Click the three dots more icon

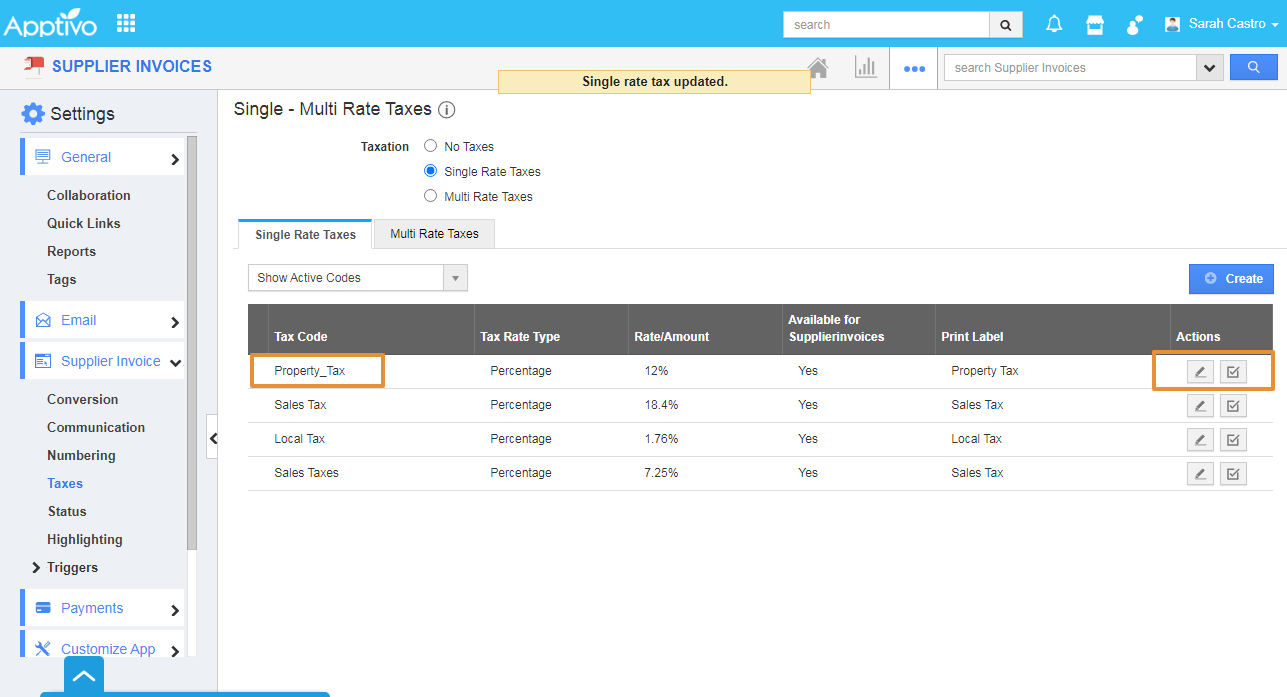[914, 69]
